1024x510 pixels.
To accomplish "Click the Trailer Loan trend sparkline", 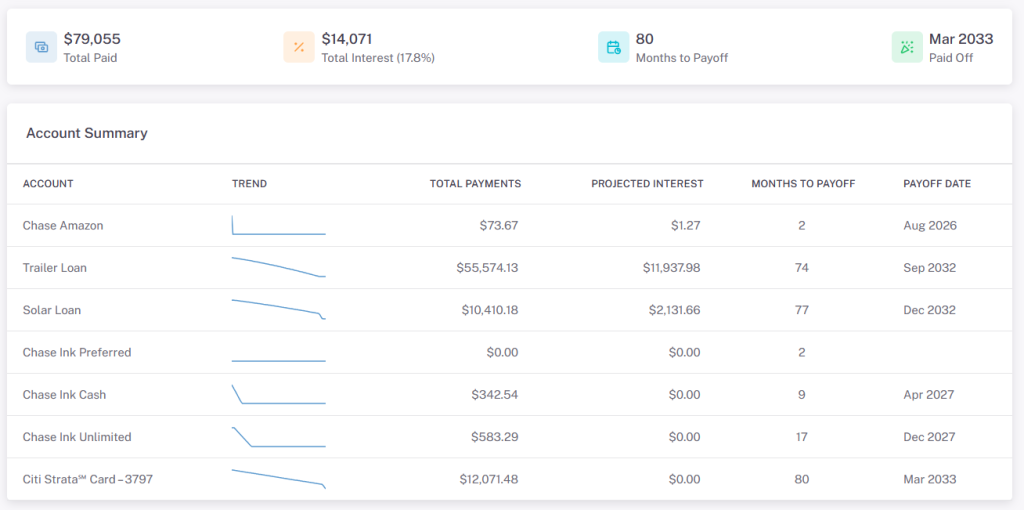I will 279,267.
